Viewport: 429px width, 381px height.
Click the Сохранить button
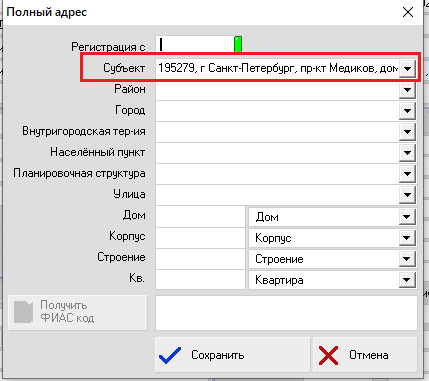pos(232,355)
